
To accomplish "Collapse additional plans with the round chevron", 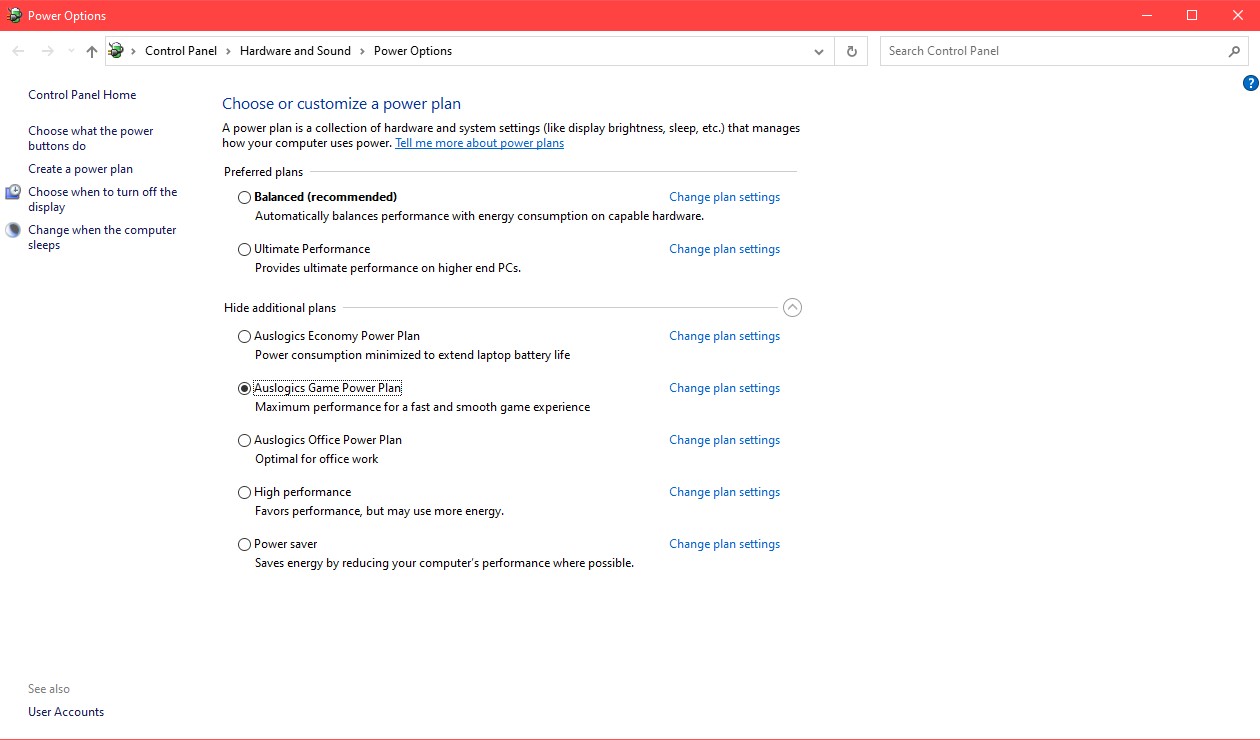I will point(792,308).
